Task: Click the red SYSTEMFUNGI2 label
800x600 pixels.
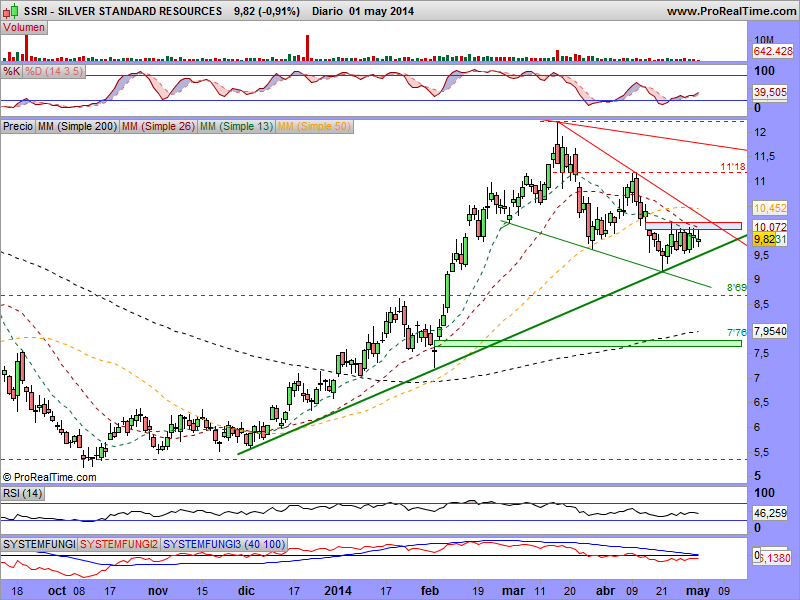Action: click(x=119, y=544)
